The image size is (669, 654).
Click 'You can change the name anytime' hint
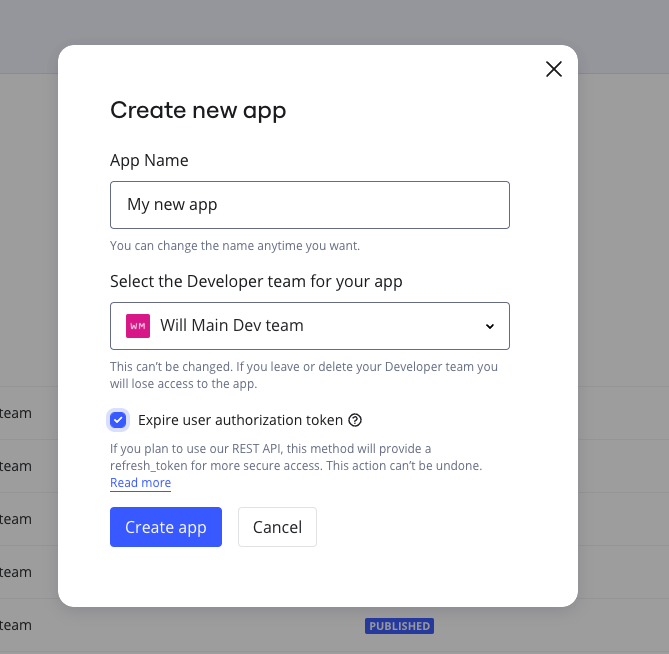tap(235, 246)
